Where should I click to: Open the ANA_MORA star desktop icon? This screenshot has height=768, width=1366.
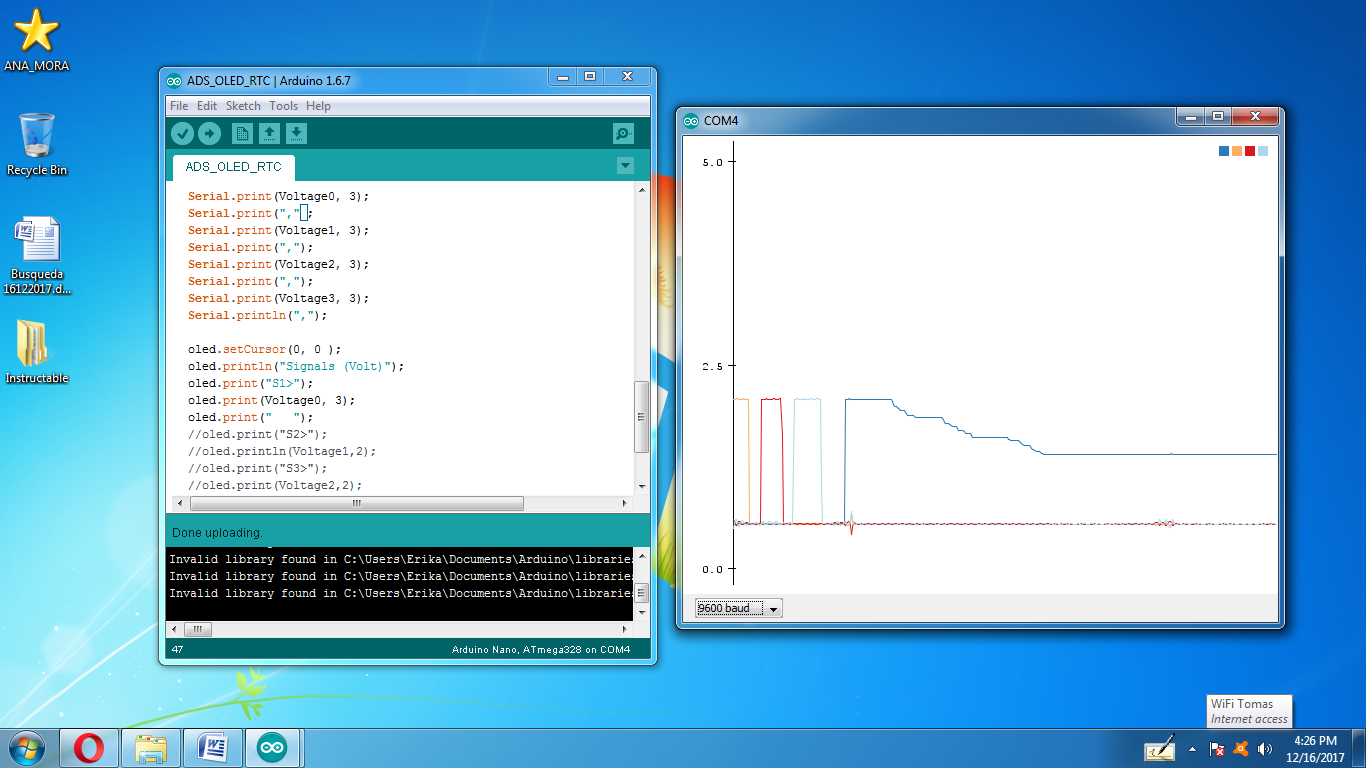pos(37,40)
